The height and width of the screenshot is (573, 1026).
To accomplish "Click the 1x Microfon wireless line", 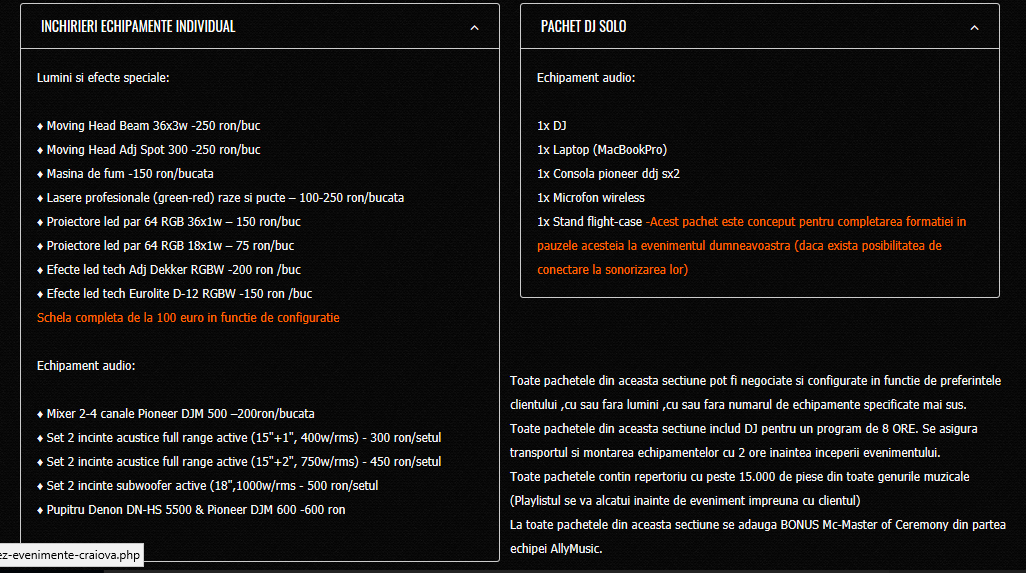I will point(591,198).
